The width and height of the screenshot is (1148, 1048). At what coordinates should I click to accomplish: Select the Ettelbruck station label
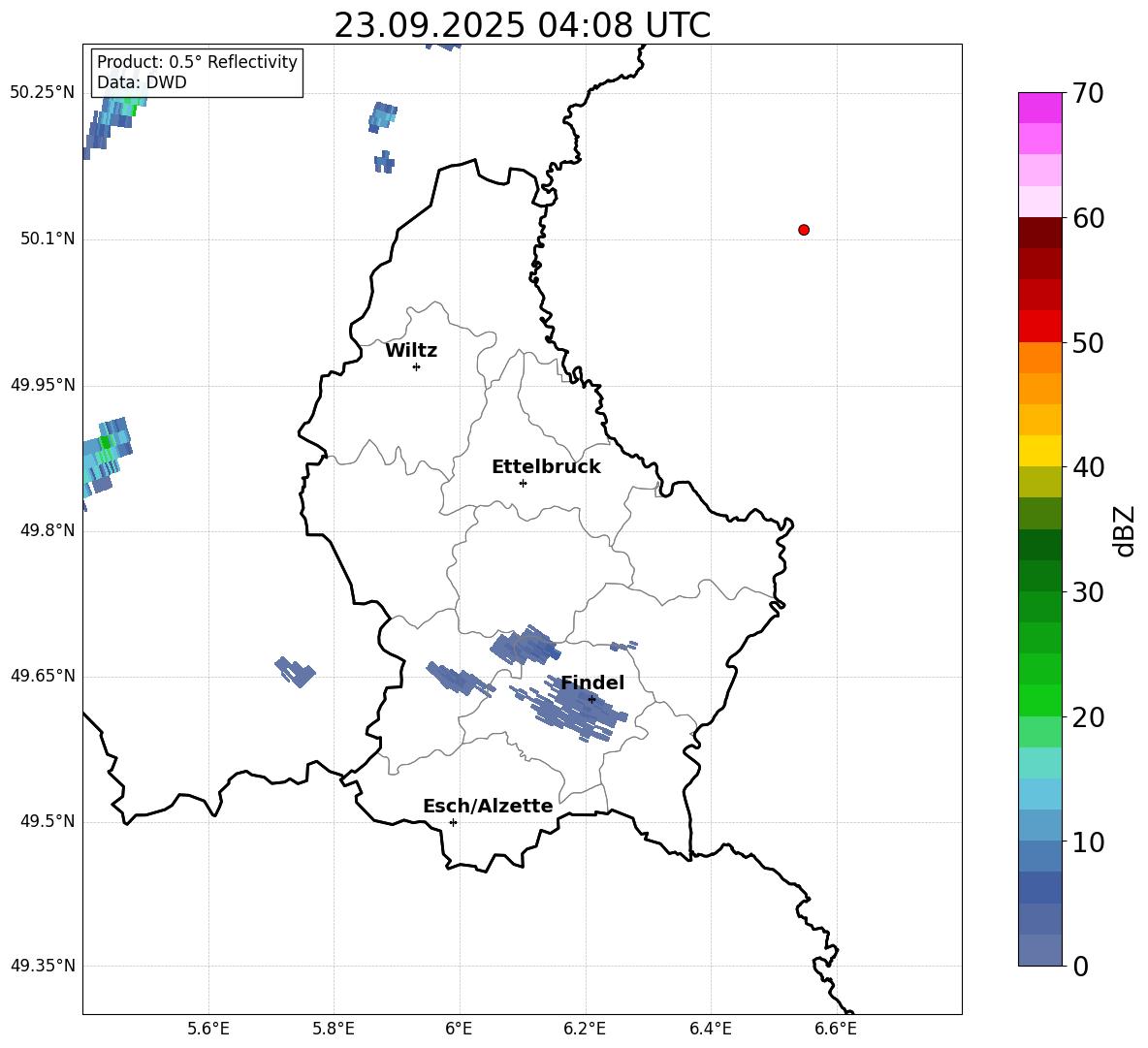click(546, 467)
